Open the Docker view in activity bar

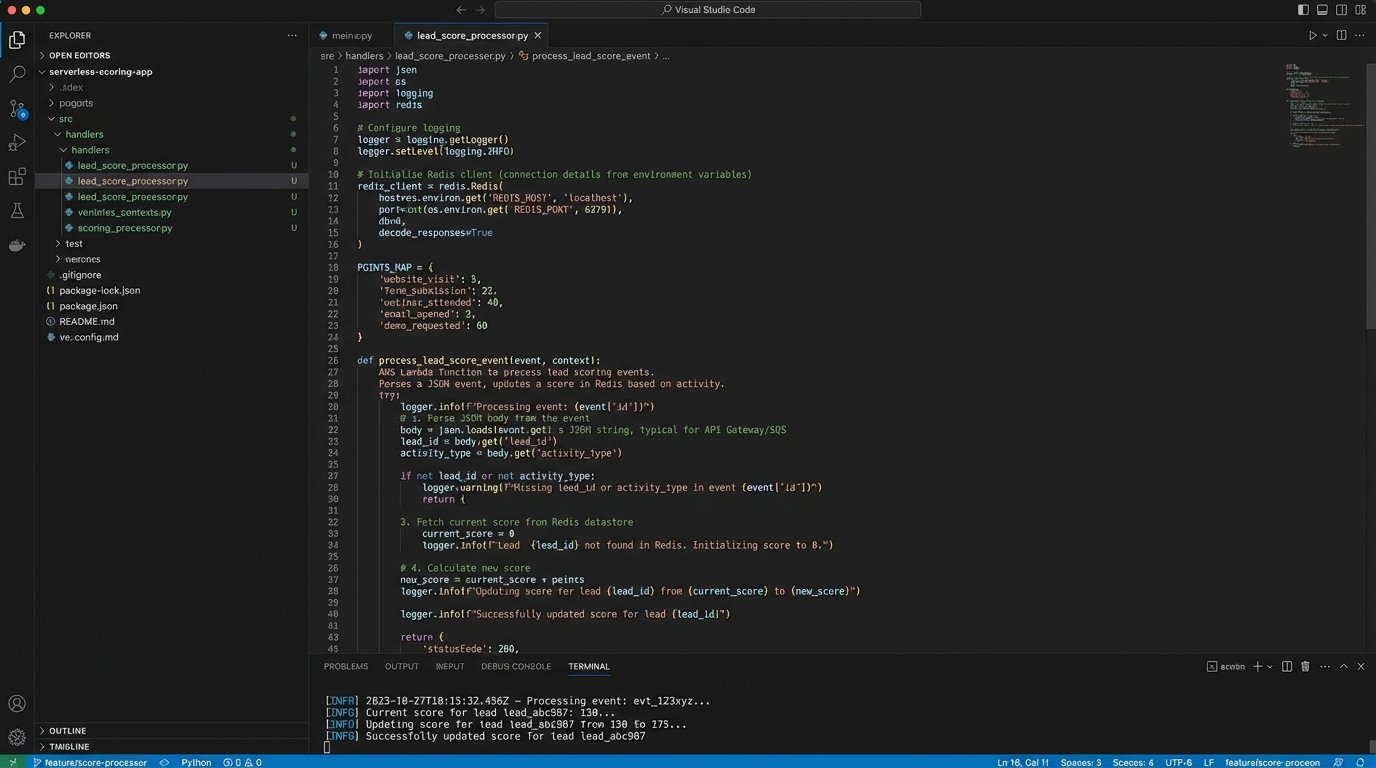coord(17,245)
